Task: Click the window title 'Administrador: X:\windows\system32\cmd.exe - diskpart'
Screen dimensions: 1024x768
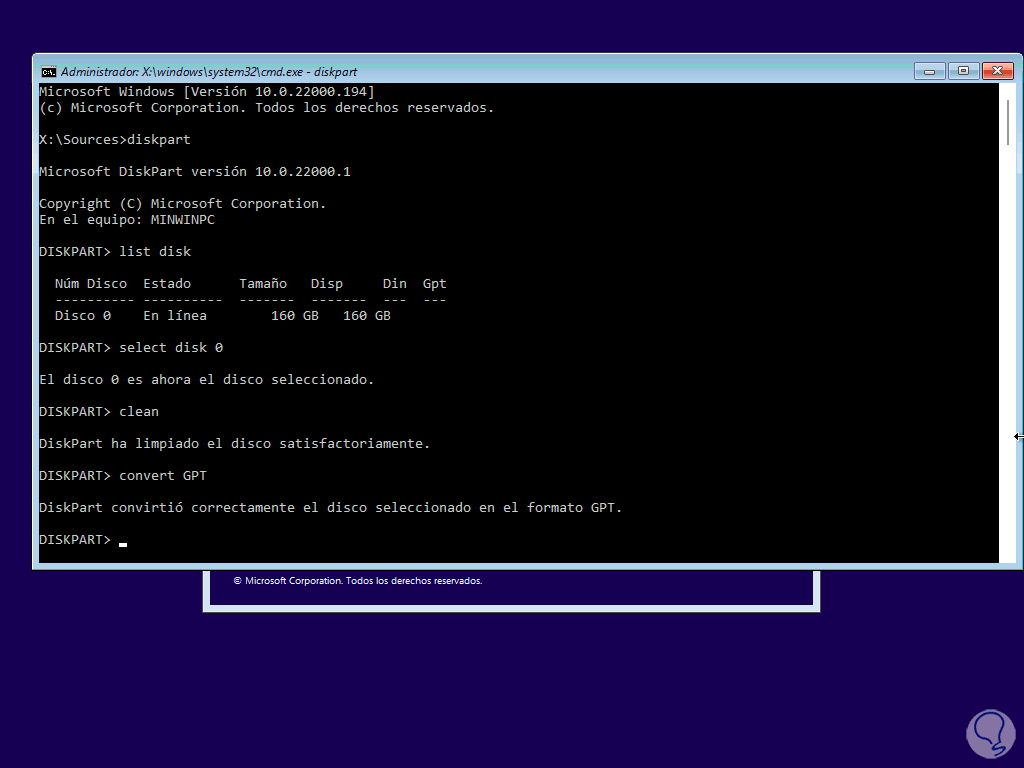Action: pyautogui.click(x=209, y=72)
